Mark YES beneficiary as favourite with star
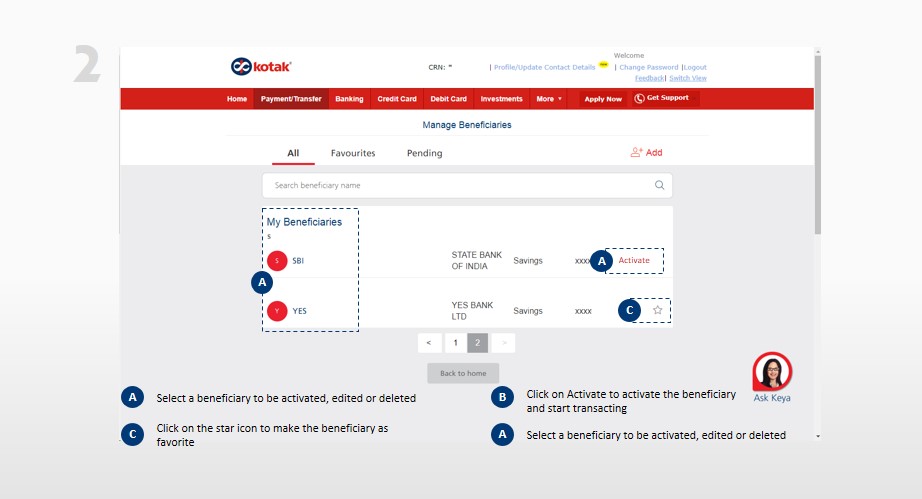 pyautogui.click(x=657, y=310)
